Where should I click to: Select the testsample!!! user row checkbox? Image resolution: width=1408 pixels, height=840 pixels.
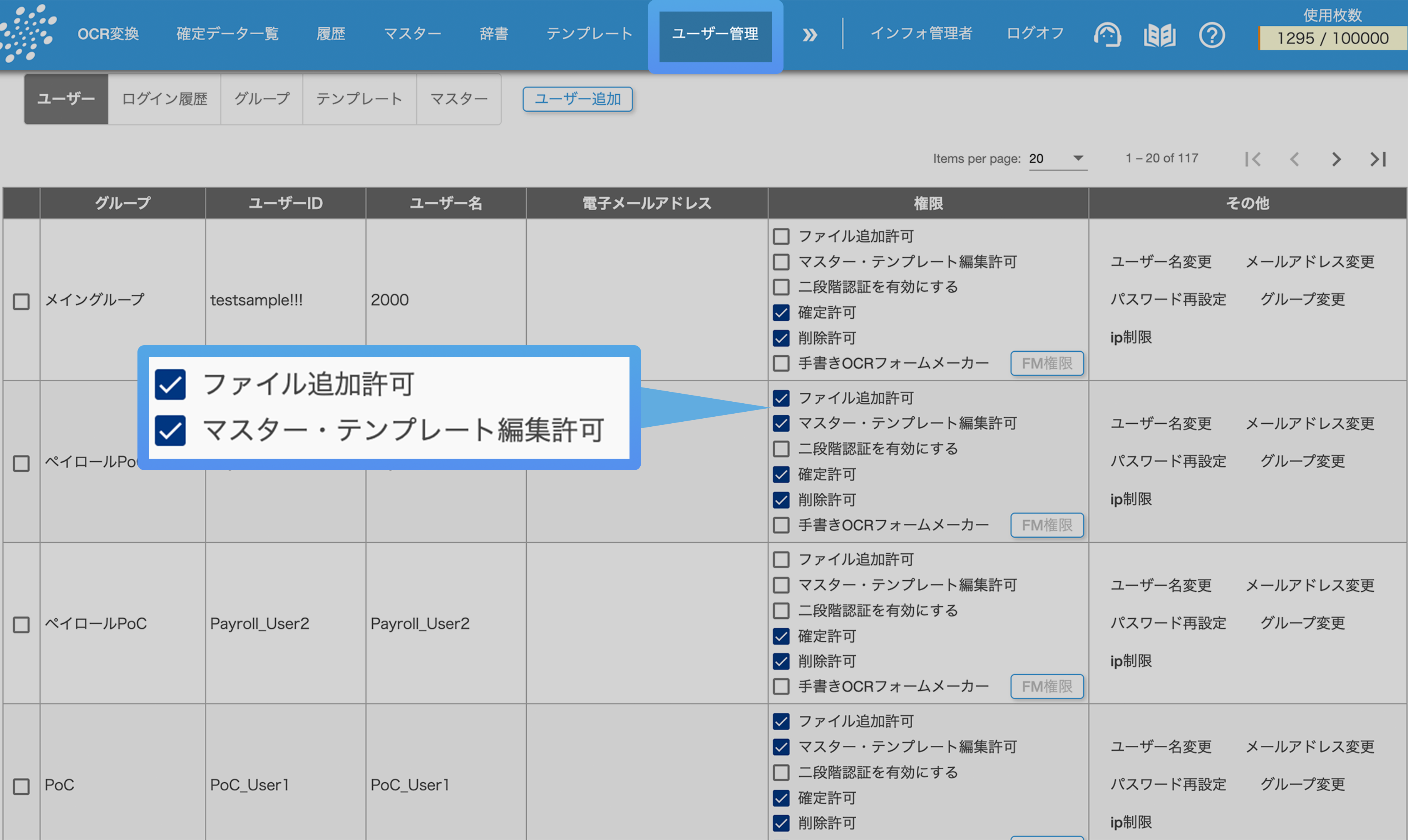pyautogui.click(x=22, y=301)
